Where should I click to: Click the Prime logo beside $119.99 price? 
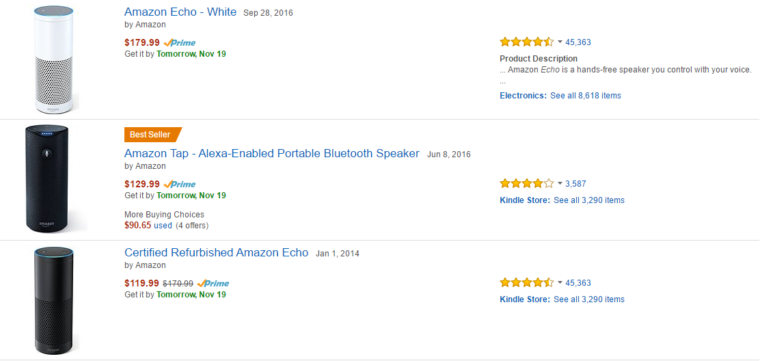coord(213,283)
